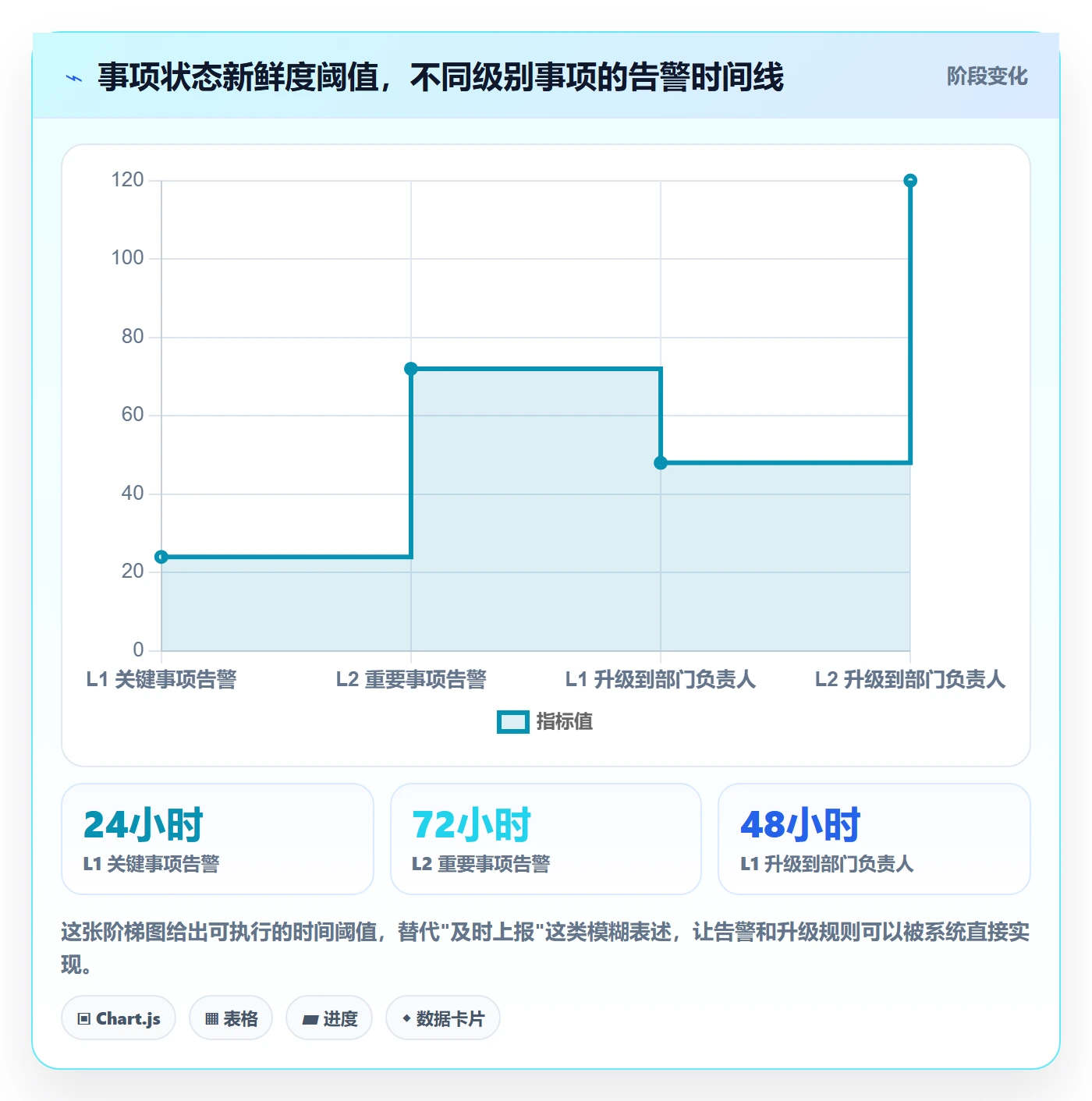Click the y-axis value 100
This screenshot has width=1092, height=1101.
click(128, 258)
